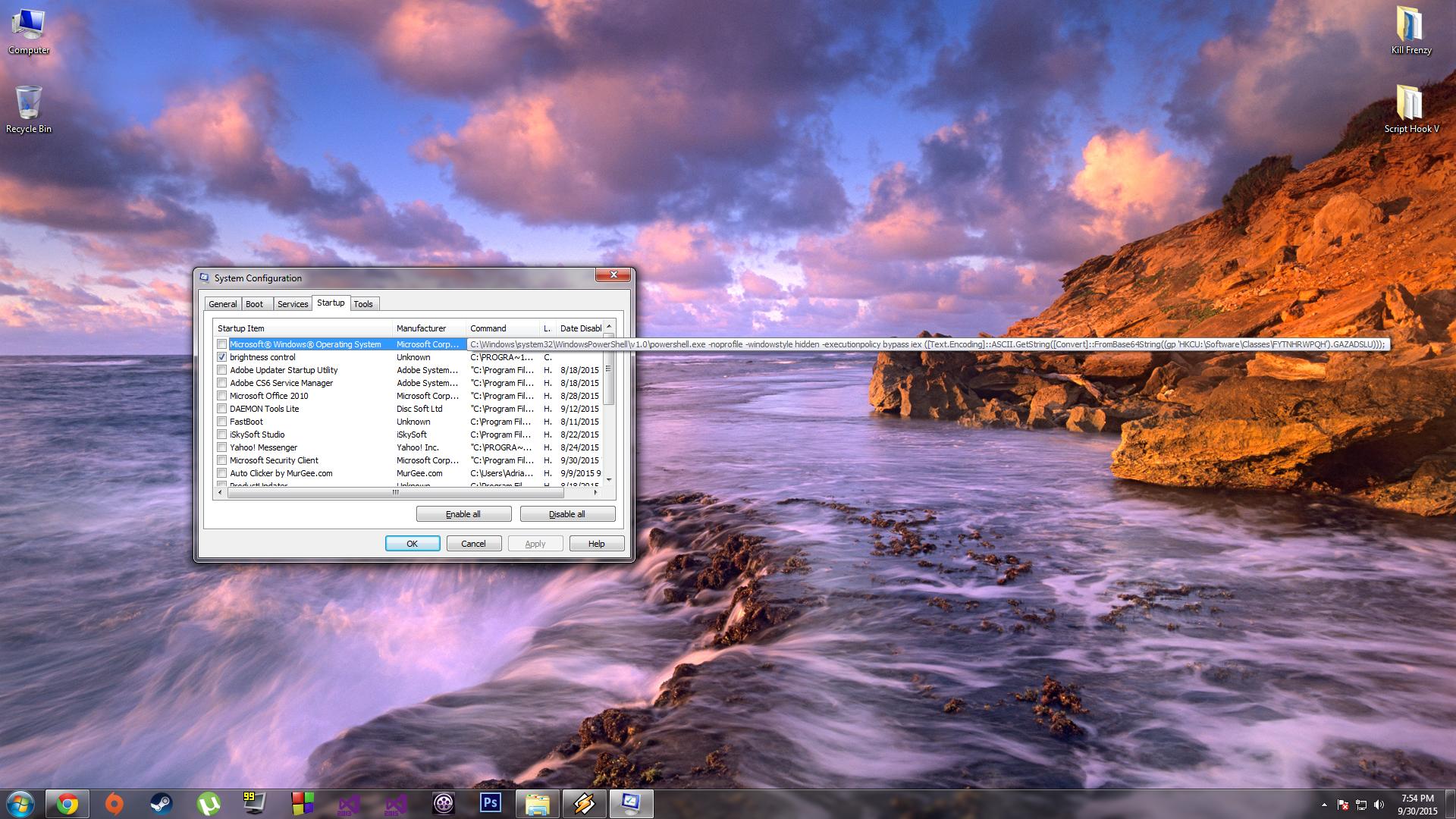Click the Disable all button
Image resolution: width=1456 pixels, height=819 pixels.
point(567,514)
